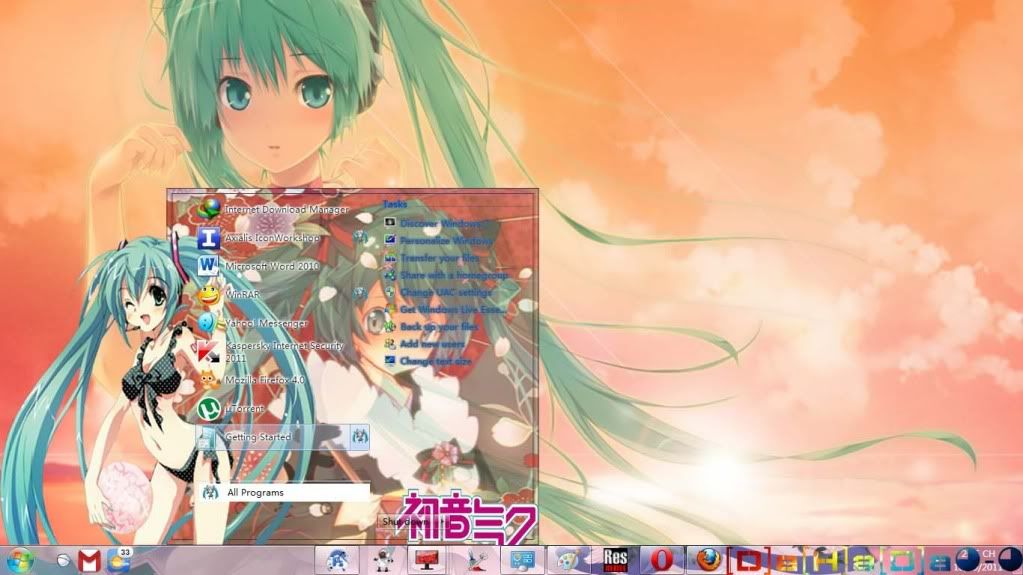Click the Opera icon on the taskbar

[x=662, y=559]
